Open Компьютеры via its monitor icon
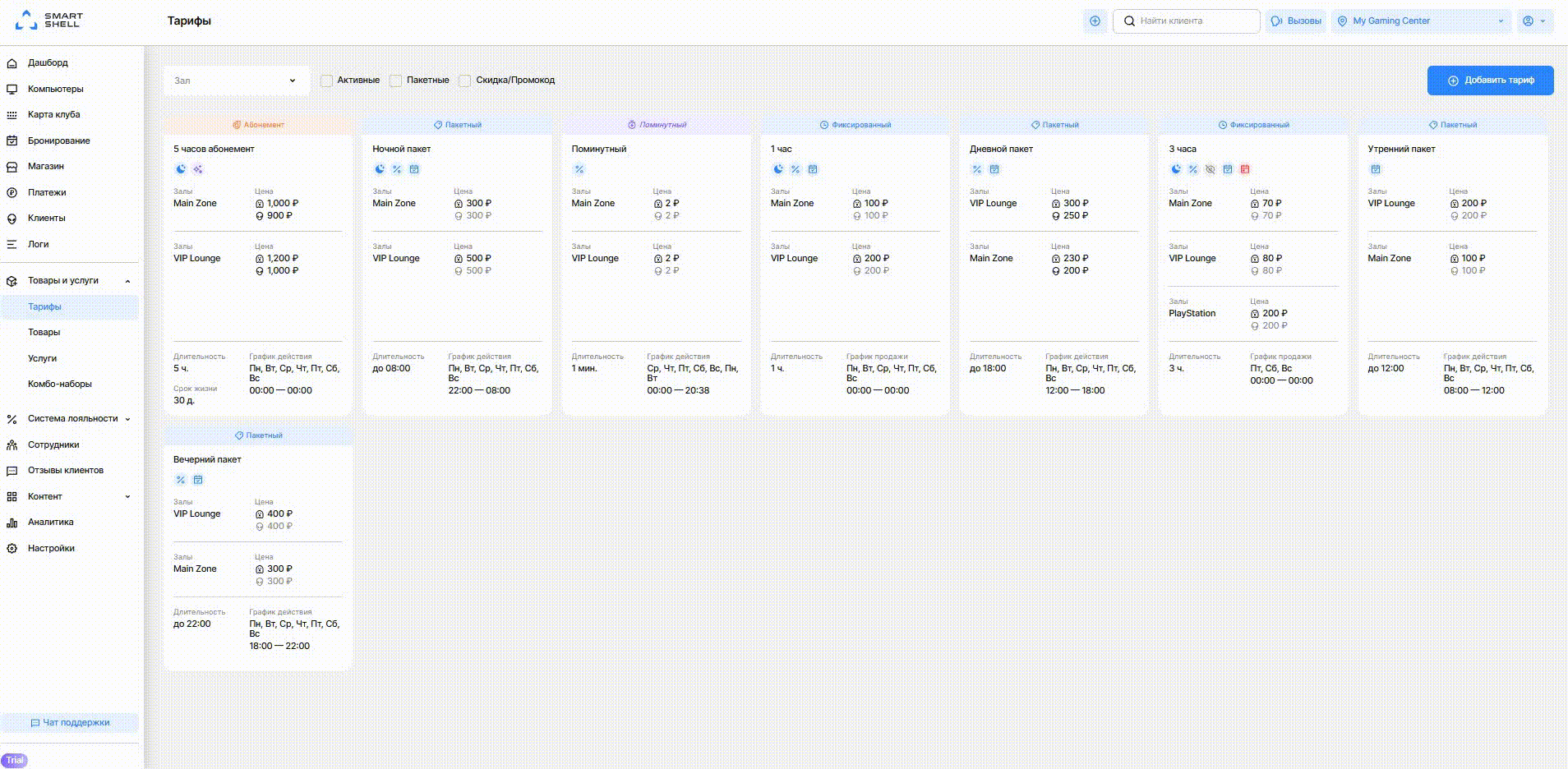The height and width of the screenshot is (769, 1568). tap(12, 89)
